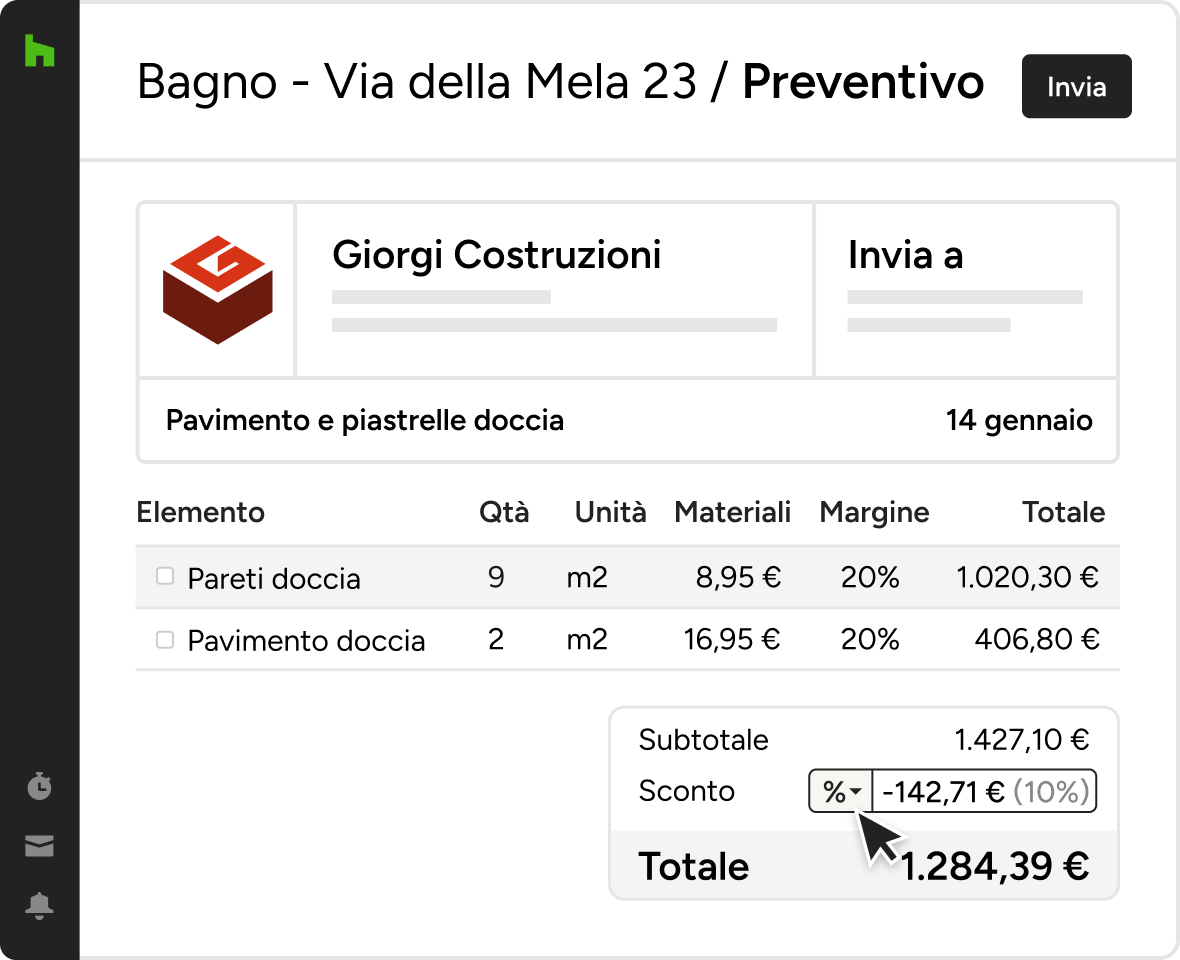This screenshot has height=960, width=1180.
Task: Click the 14 gennaio date
Action: coord(1019,420)
